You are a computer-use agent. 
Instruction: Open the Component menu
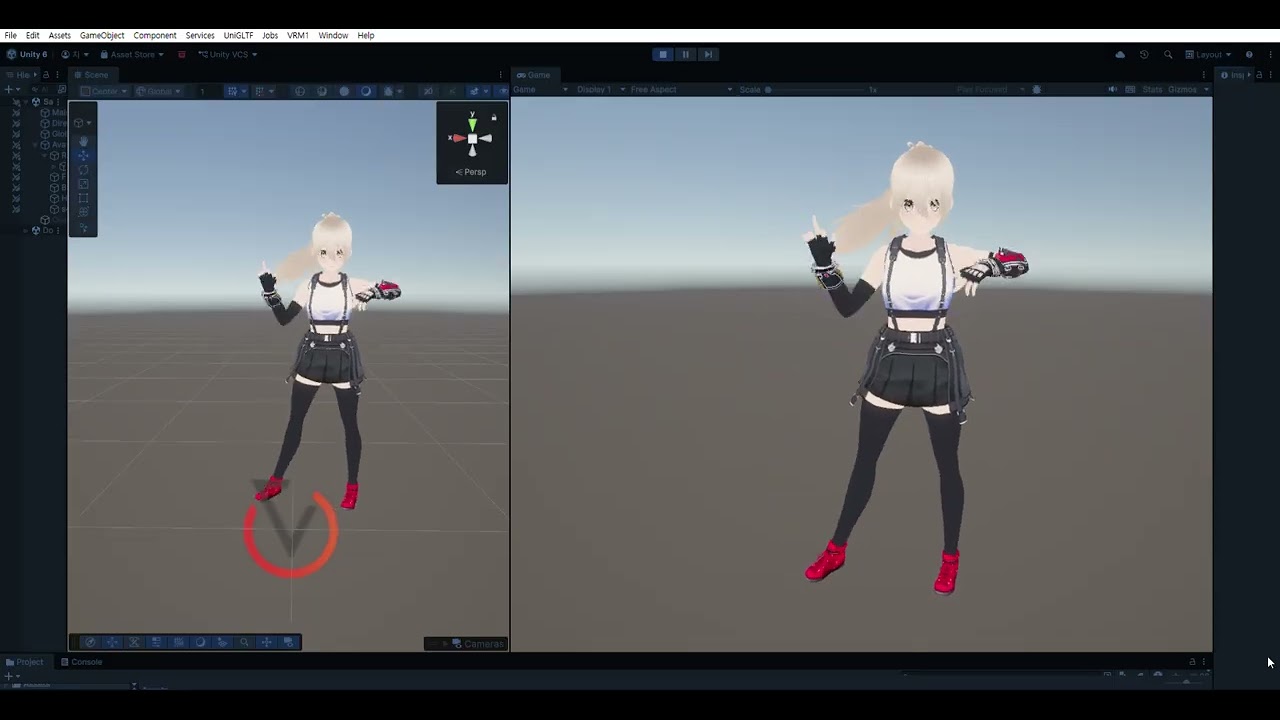pyautogui.click(x=155, y=35)
